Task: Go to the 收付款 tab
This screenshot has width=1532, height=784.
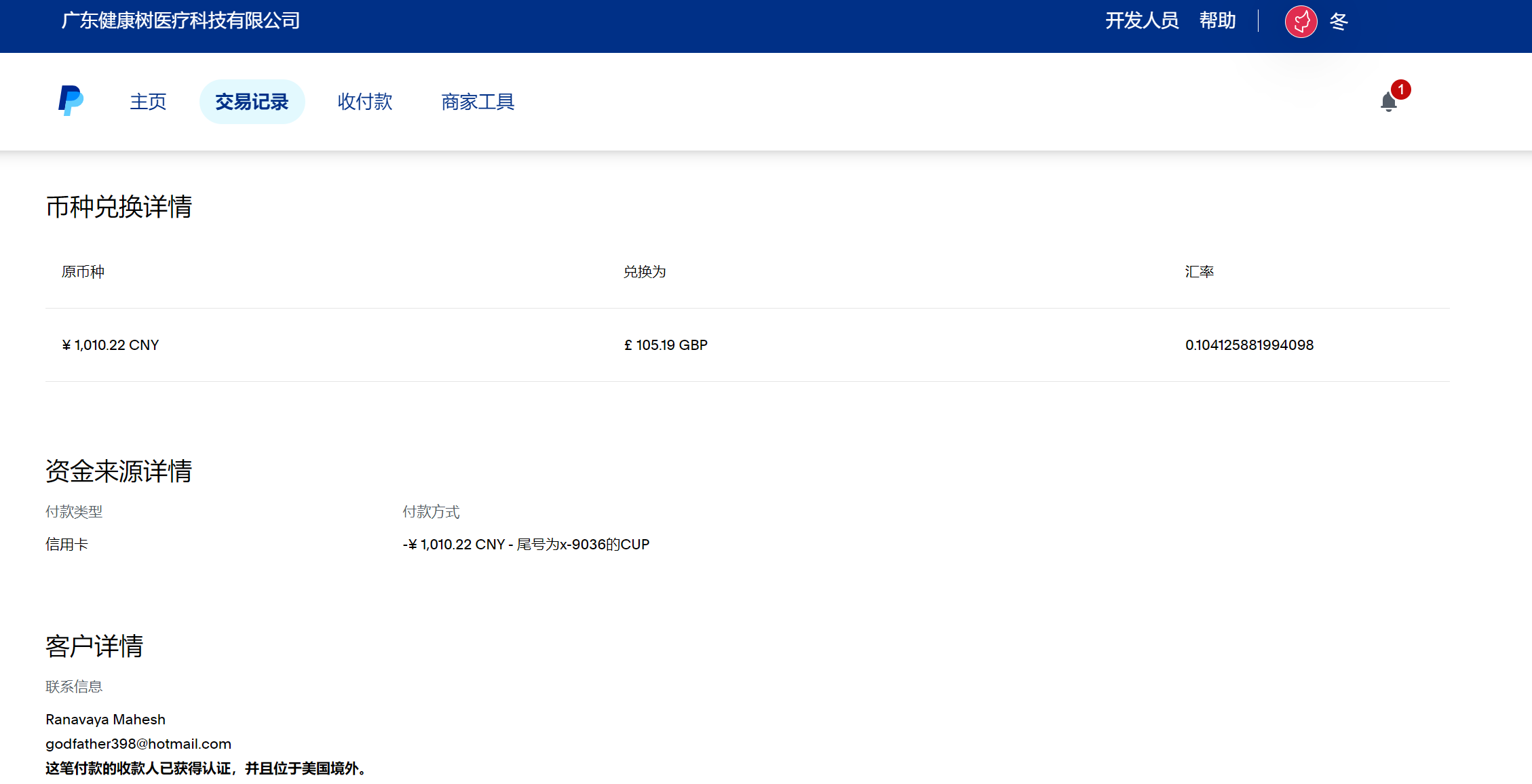Action: coord(365,102)
